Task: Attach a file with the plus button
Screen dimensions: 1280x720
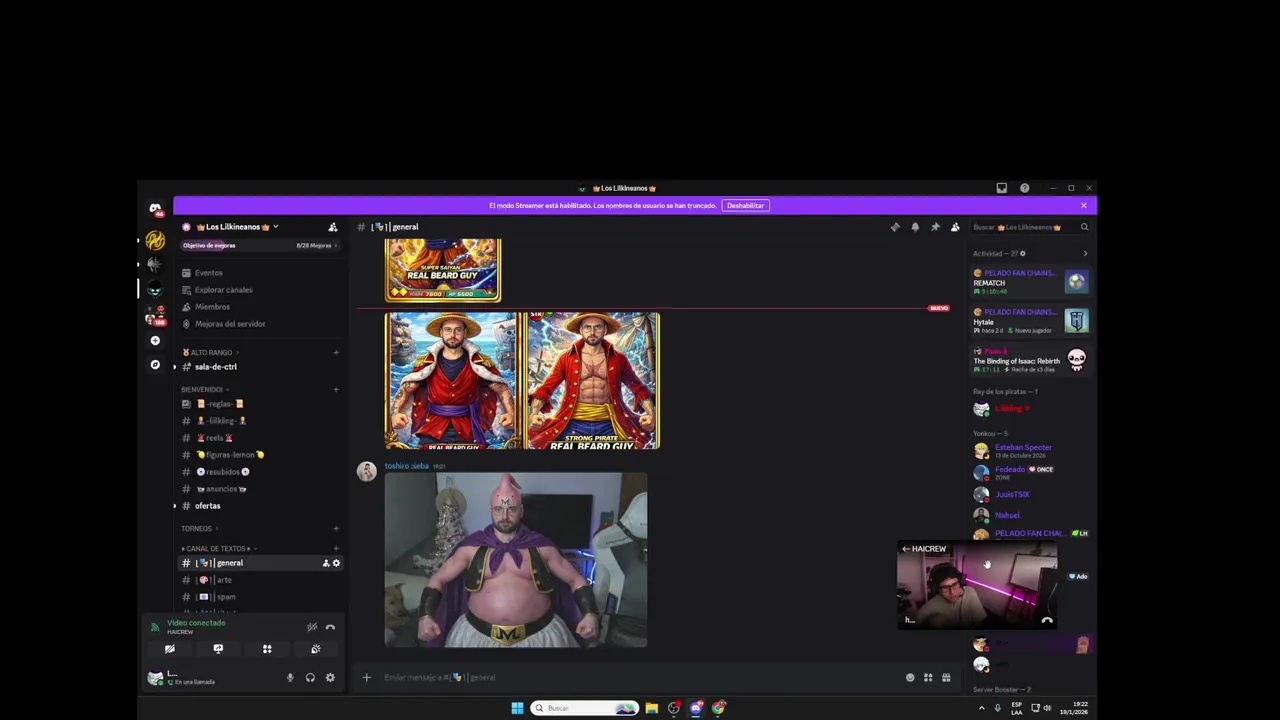Action: coord(366,677)
